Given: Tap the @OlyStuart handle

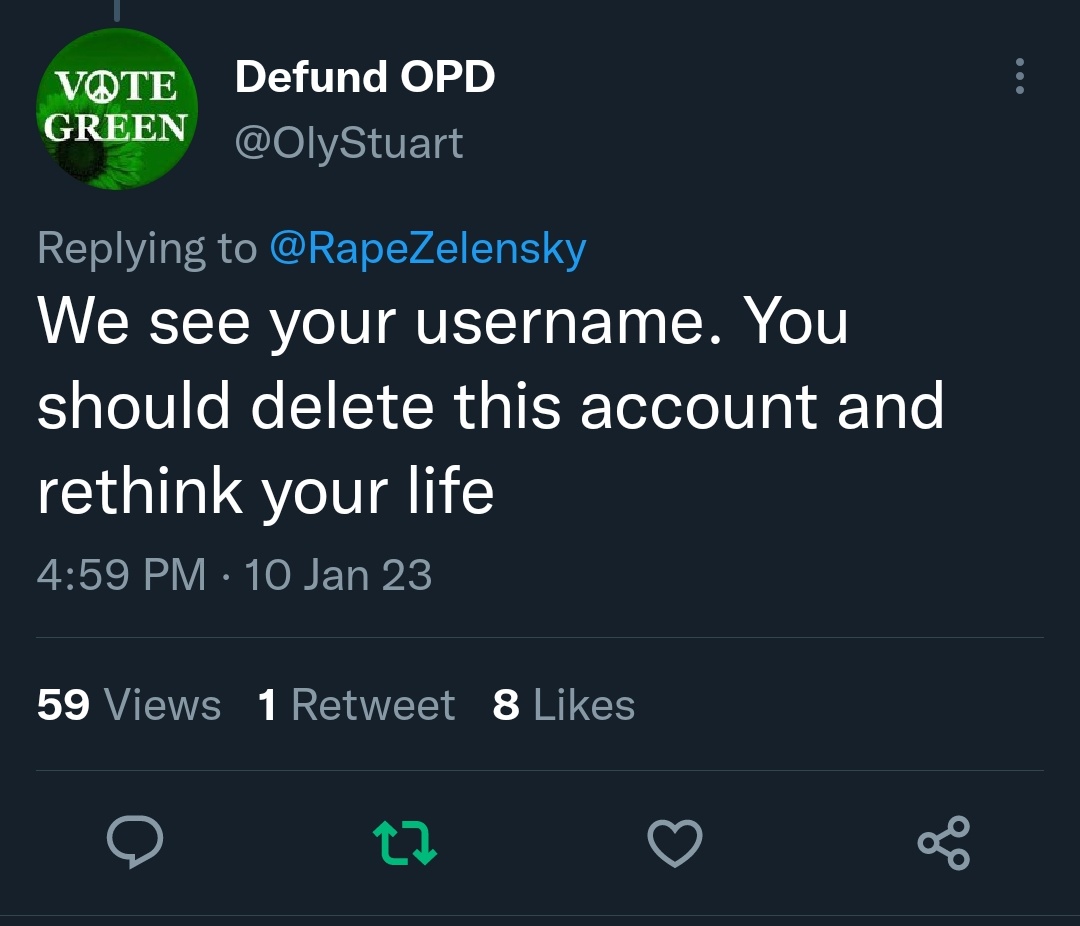Looking at the screenshot, I should pos(348,143).
